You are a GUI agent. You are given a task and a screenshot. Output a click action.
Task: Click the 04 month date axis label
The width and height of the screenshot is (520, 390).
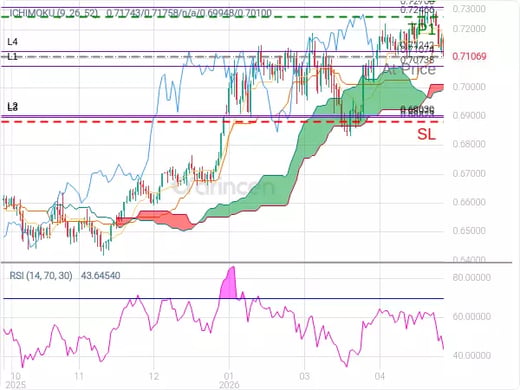click(x=380, y=376)
